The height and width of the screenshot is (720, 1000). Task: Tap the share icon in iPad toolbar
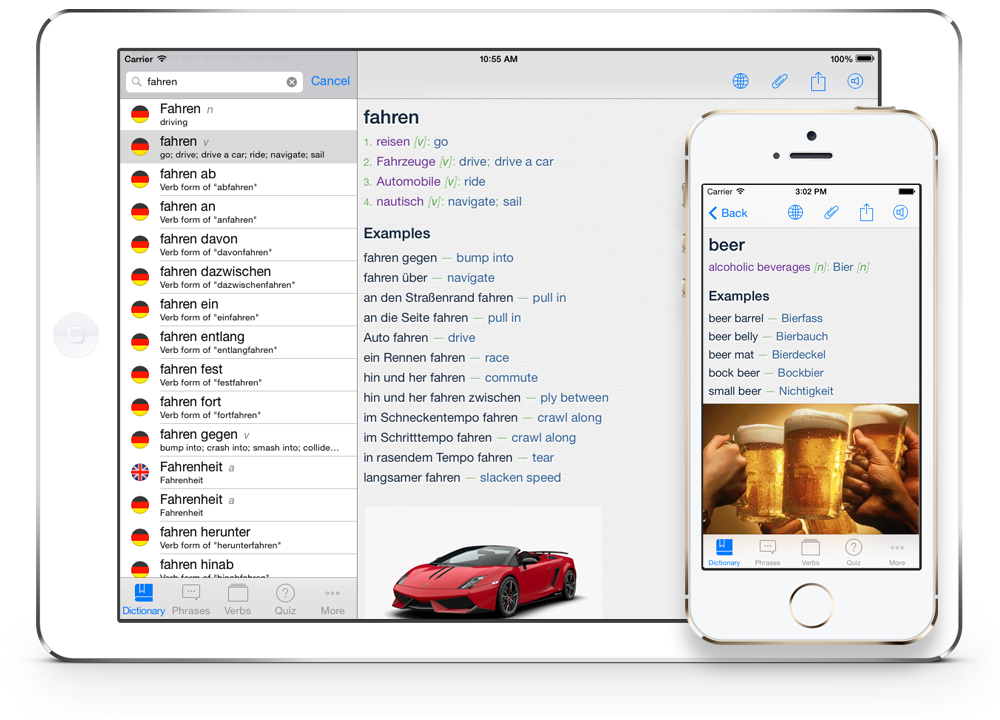(x=818, y=81)
